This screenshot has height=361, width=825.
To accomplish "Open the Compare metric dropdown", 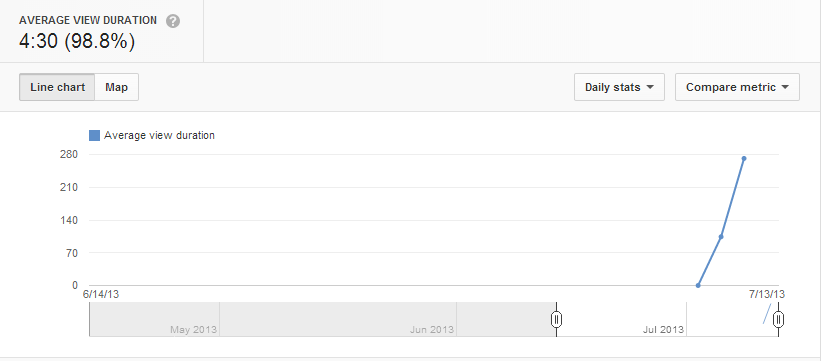I will 737,87.
